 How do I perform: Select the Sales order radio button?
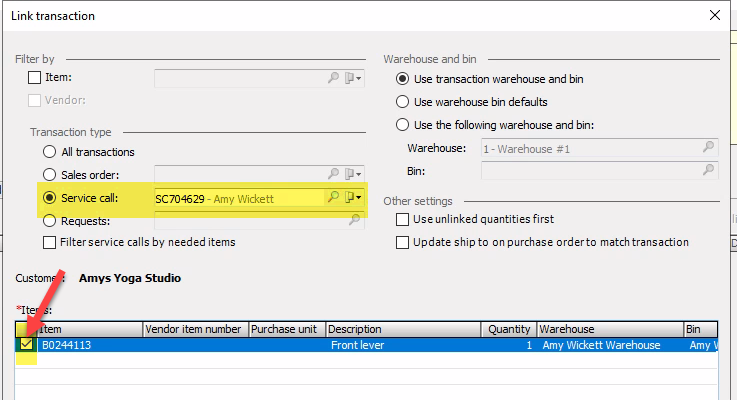pos(49,175)
